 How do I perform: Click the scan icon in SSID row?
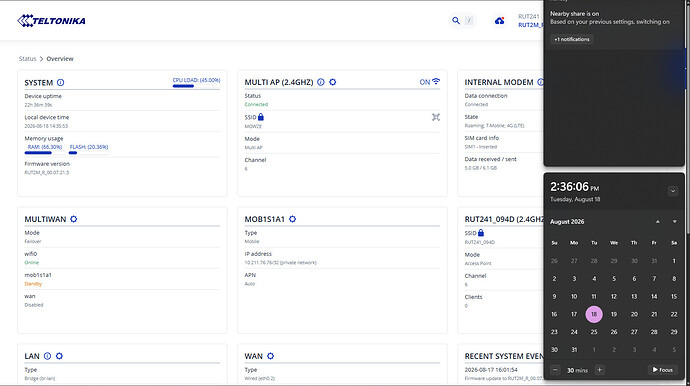point(436,117)
